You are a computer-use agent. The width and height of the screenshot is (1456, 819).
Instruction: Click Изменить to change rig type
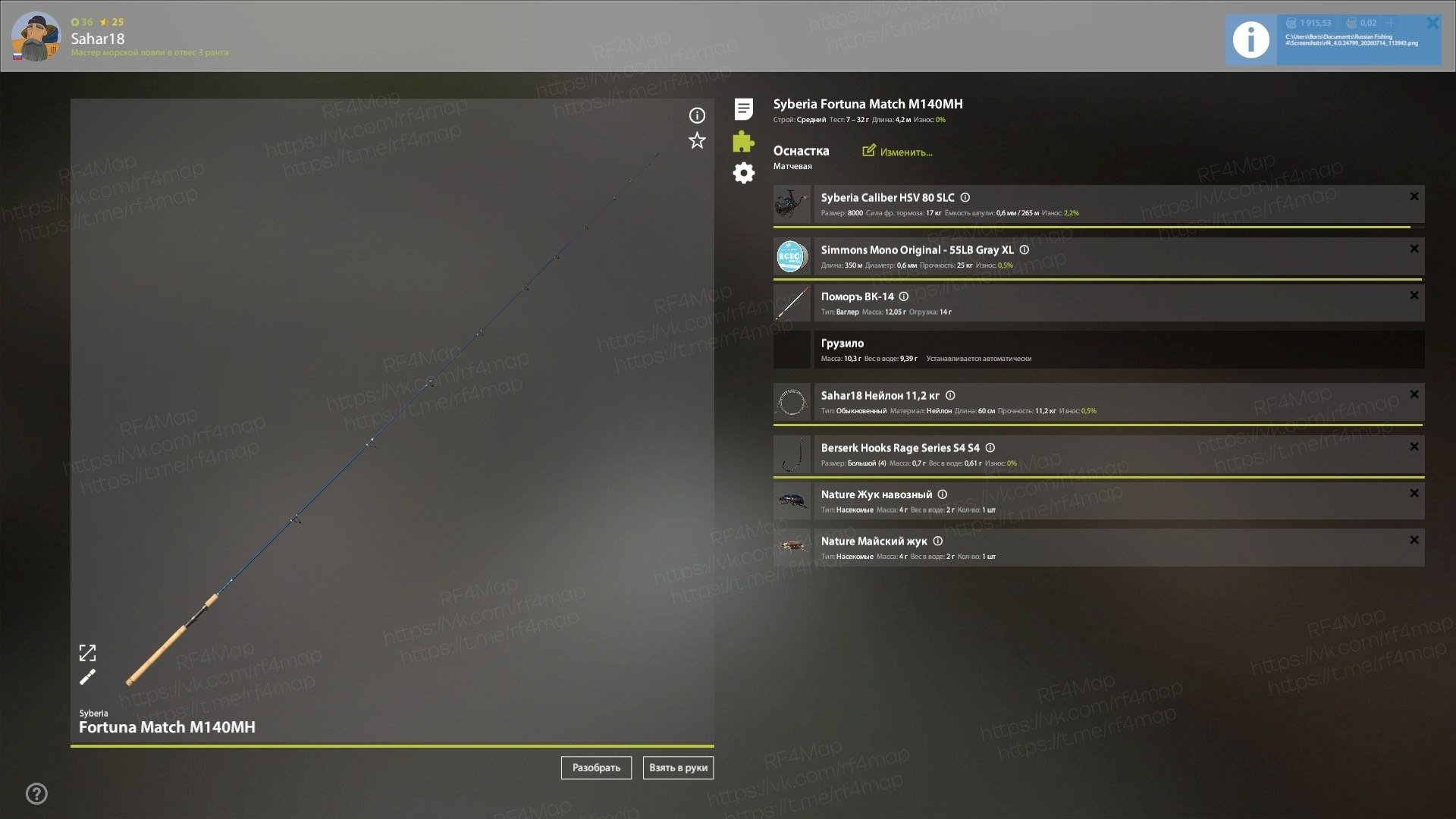pyautogui.click(x=898, y=152)
